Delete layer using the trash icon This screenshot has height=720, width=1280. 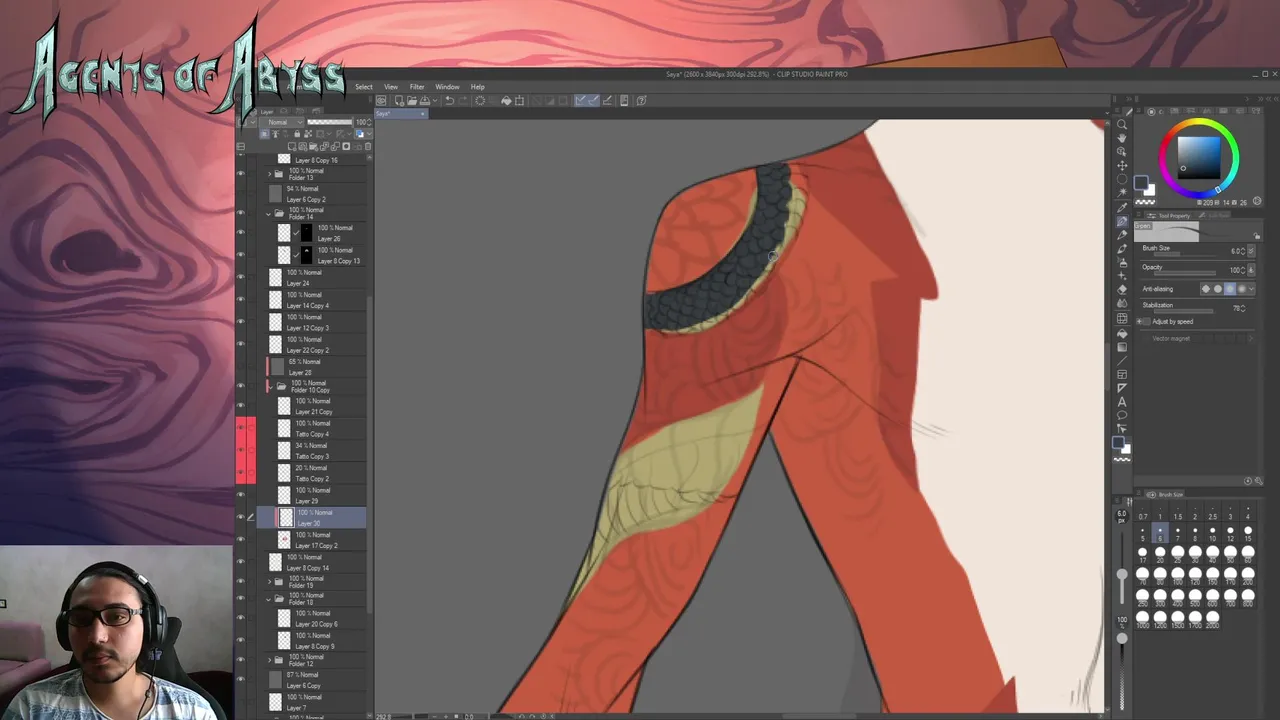(x=369, y=146)
